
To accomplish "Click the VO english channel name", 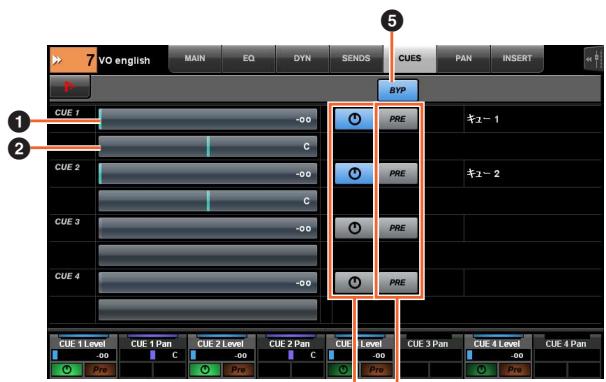I will pyautogui.click(x=124, y=61).
